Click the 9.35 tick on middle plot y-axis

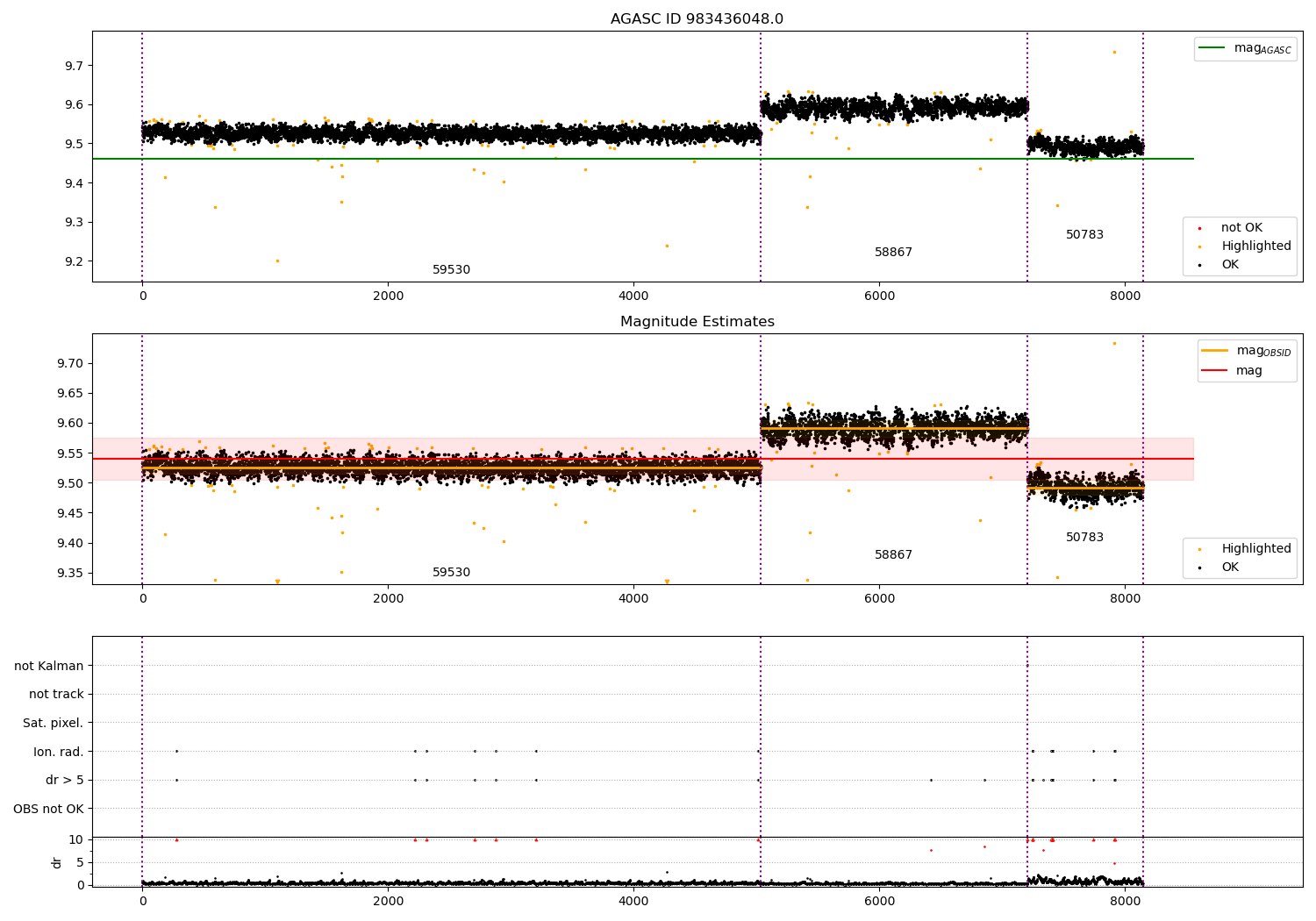(70, 574)
